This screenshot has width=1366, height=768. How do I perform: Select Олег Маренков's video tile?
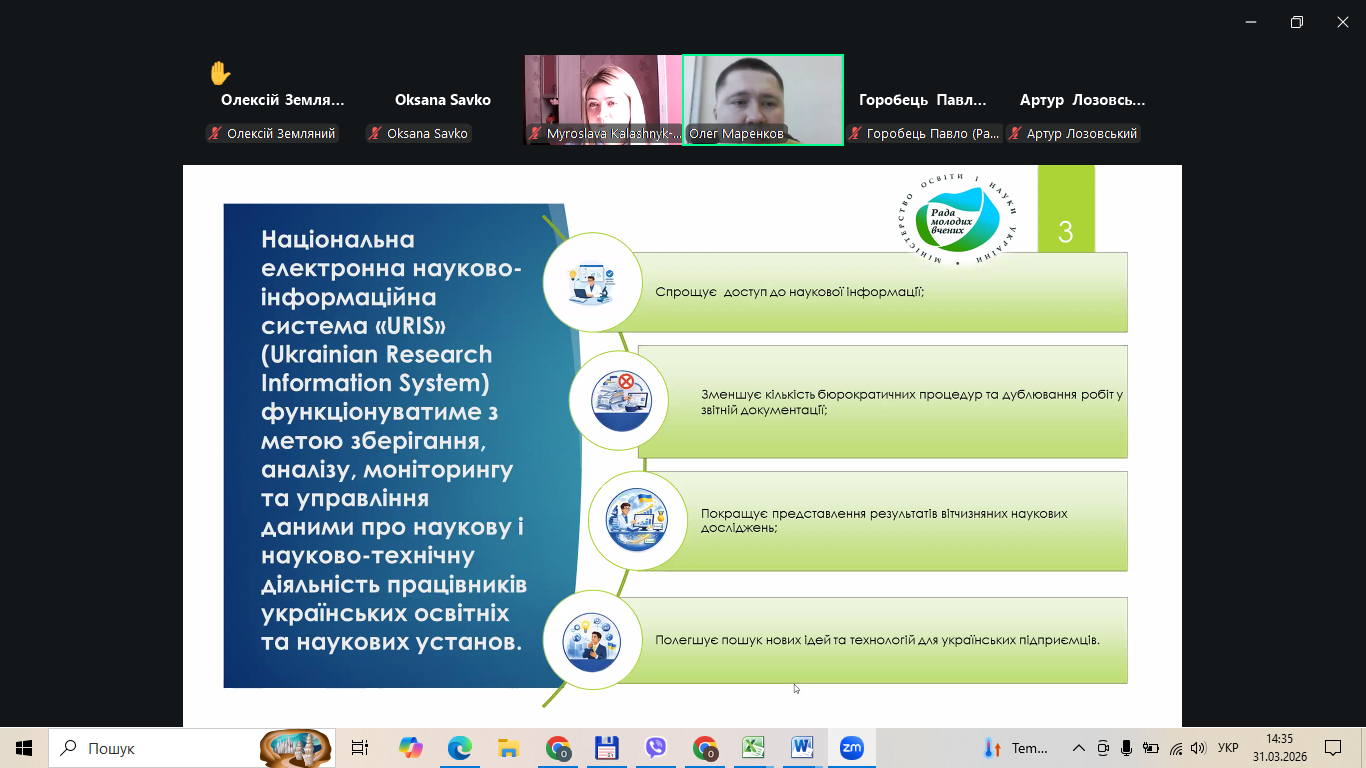click(x=763, y=100)
